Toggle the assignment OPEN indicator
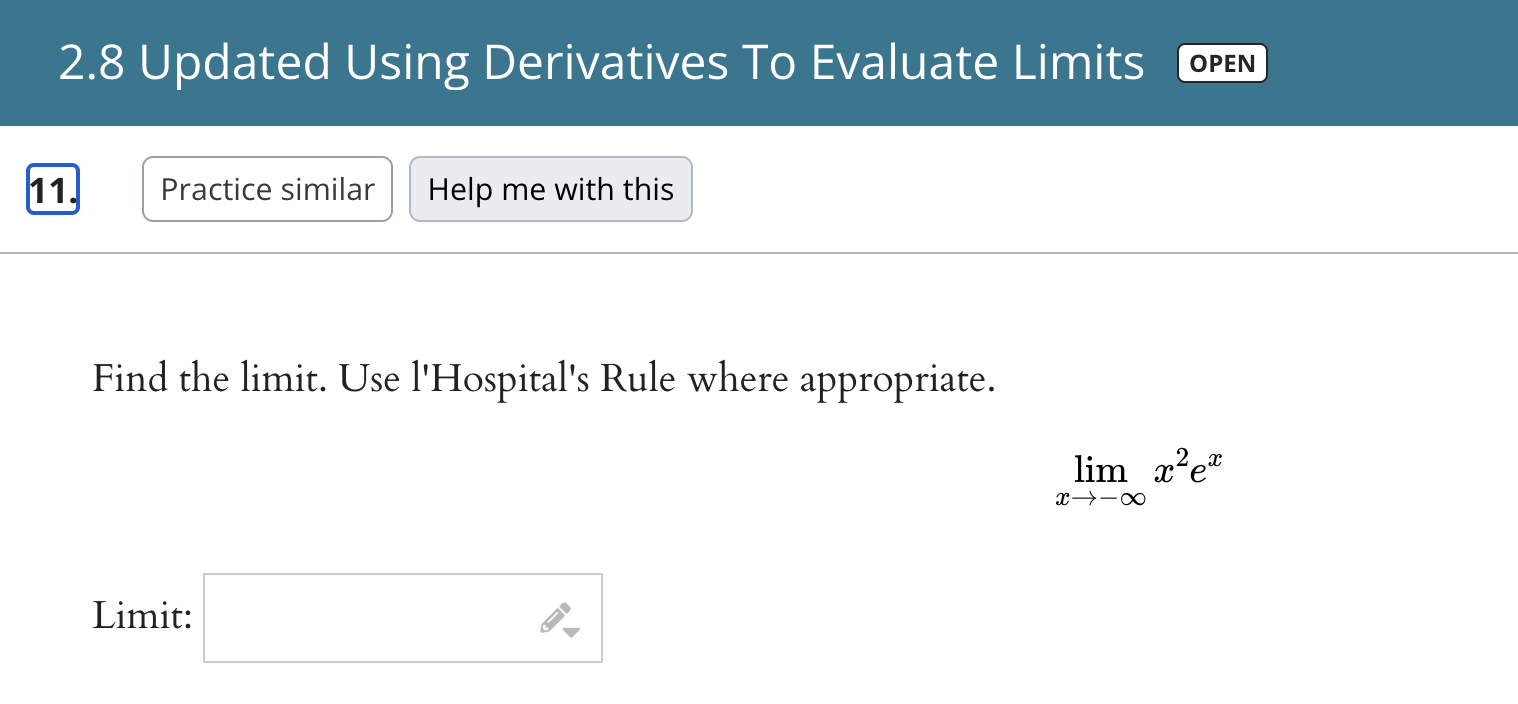 pos(1222,63)
